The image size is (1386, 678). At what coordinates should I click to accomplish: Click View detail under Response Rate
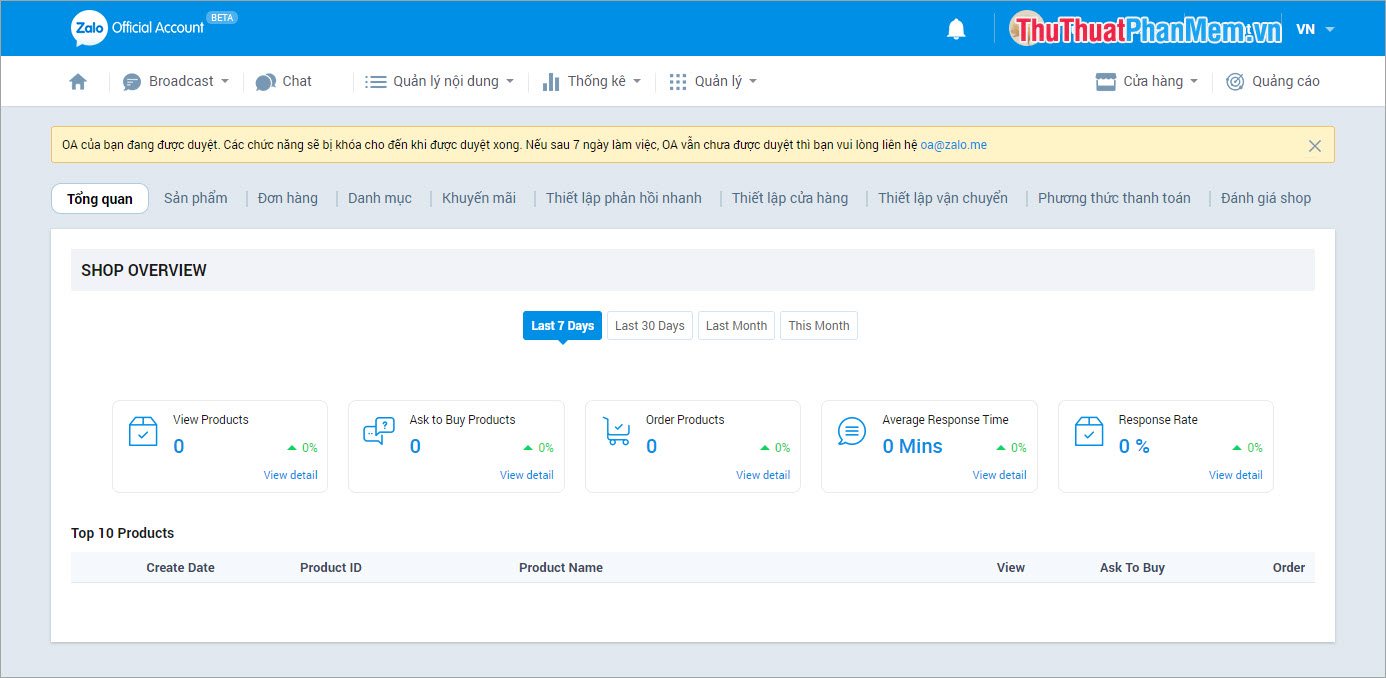pyautogui.click(x=1235, y=474)
